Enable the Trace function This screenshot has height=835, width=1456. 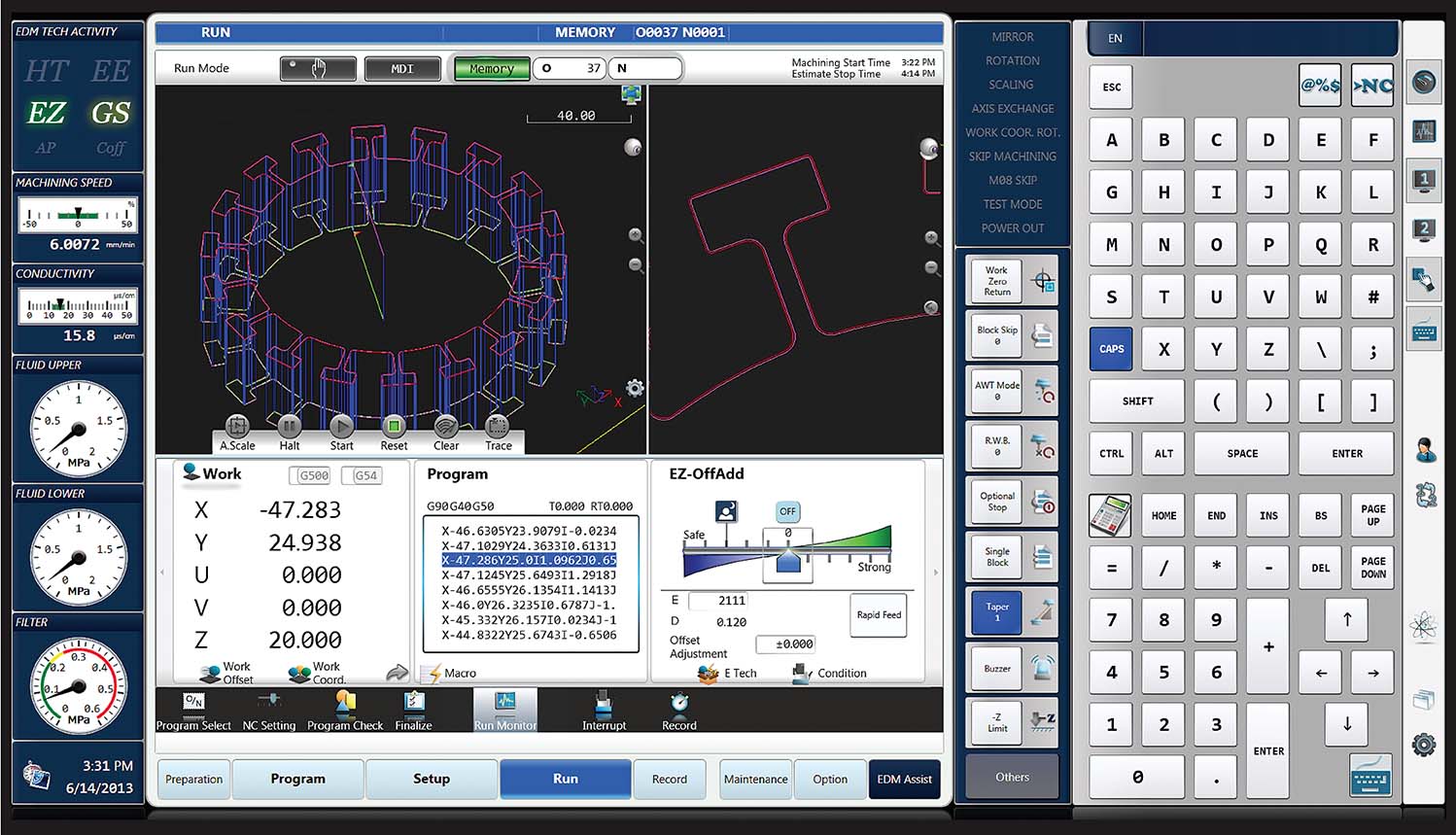click(x=498, y=427)
